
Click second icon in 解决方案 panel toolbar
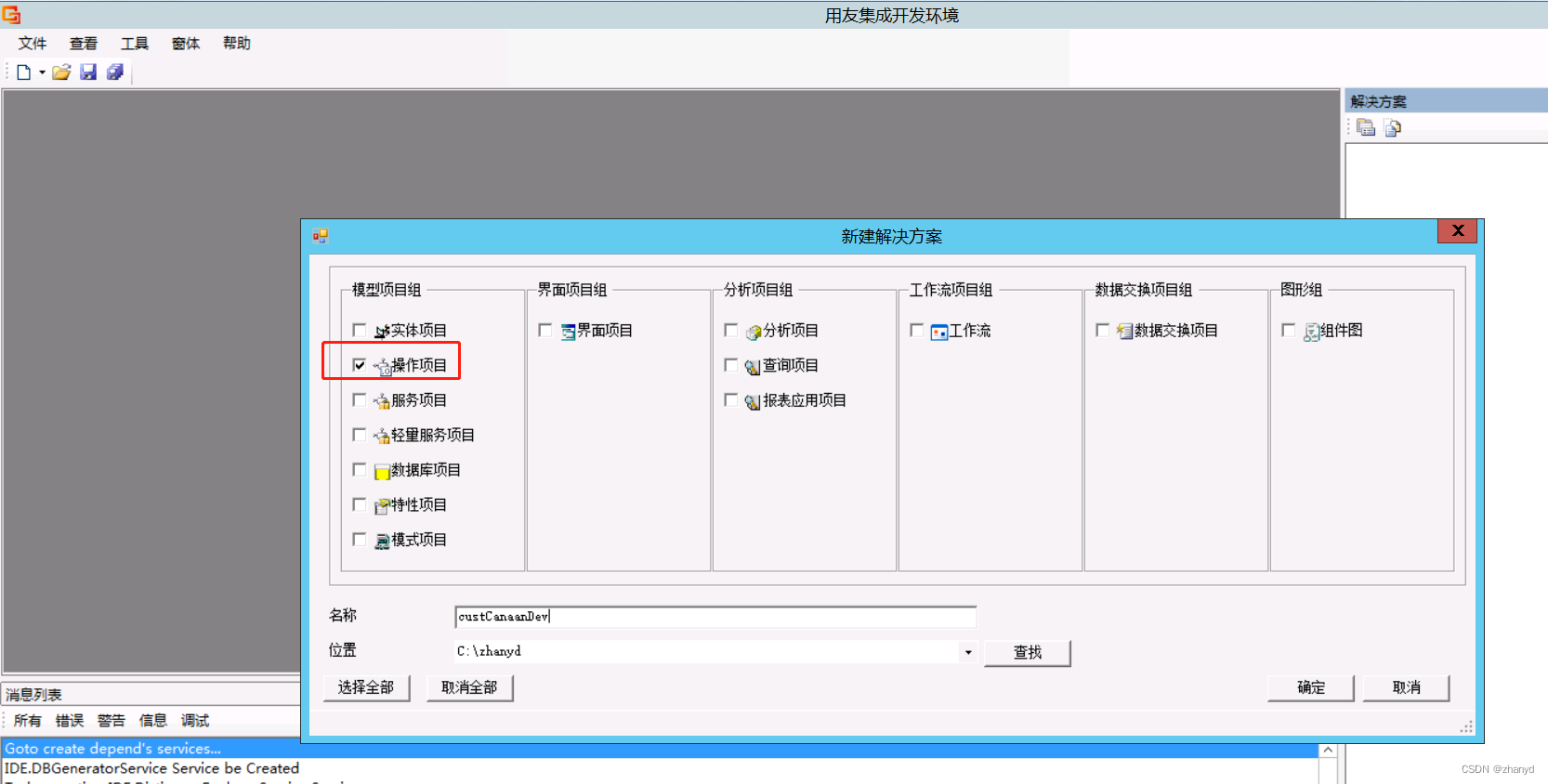click(x=1392, y=127)
